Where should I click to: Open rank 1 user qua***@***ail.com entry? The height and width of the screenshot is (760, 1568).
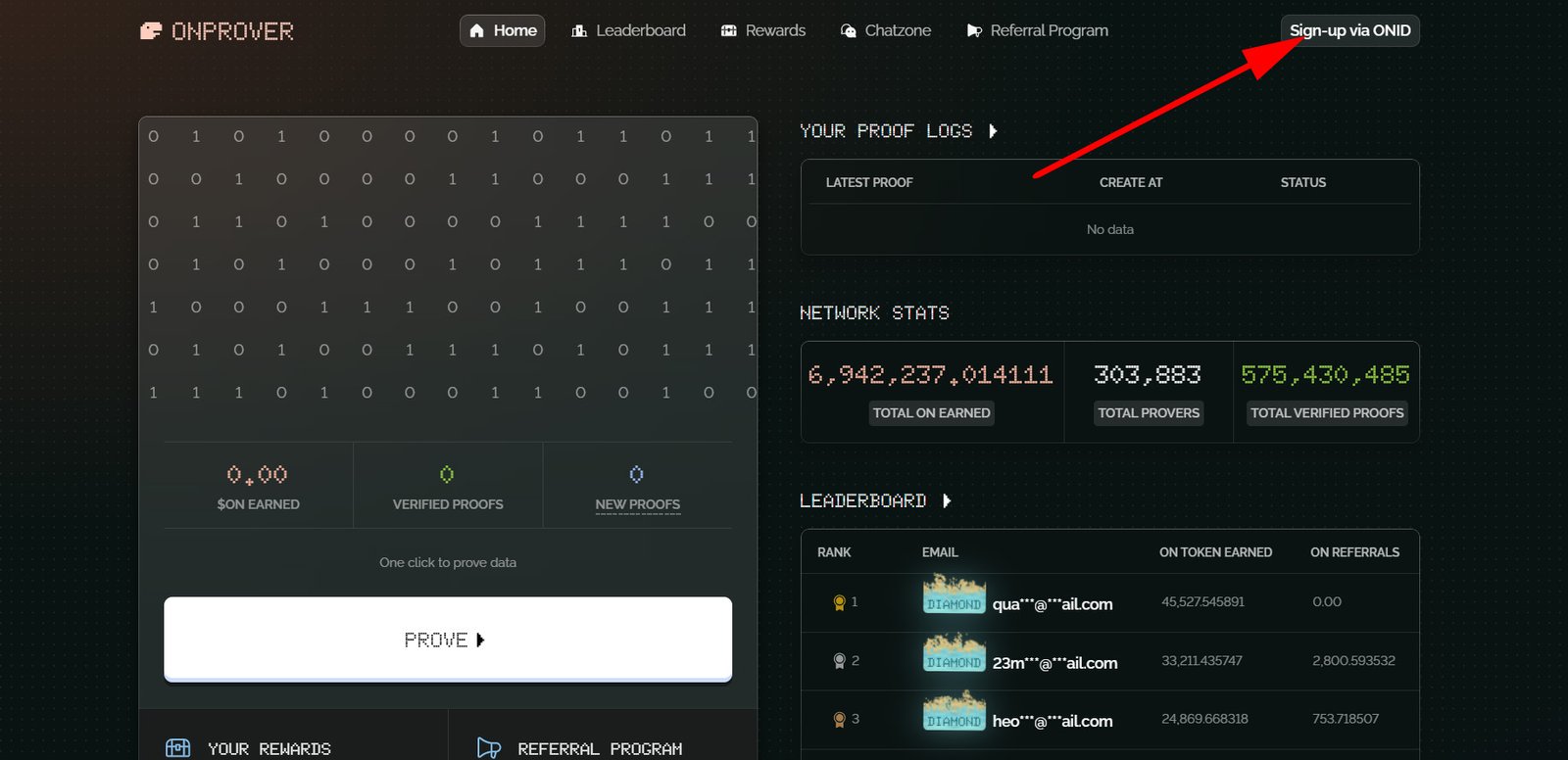tap(1052, 604)
